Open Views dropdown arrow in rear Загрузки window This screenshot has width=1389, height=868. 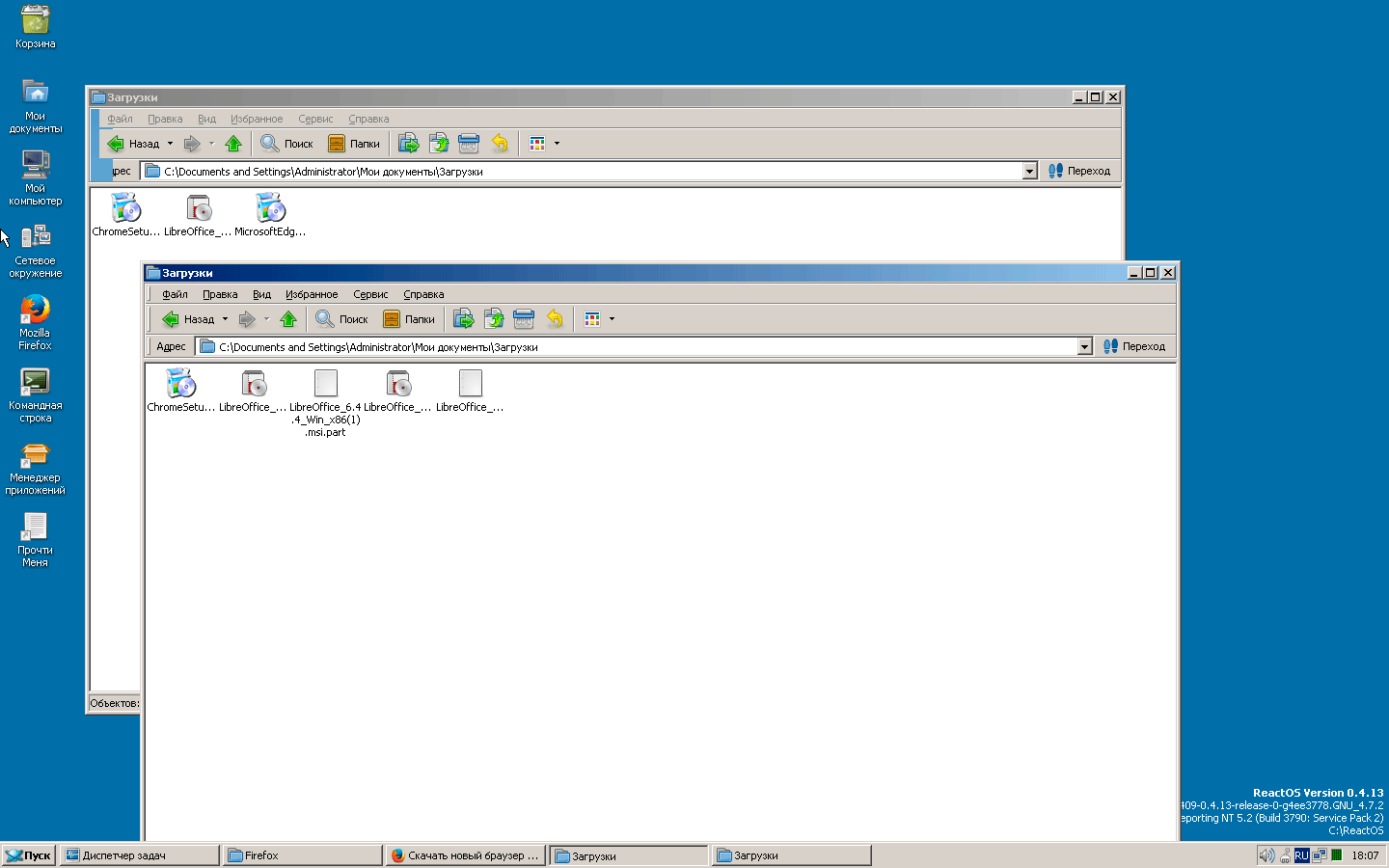point(557,144)
